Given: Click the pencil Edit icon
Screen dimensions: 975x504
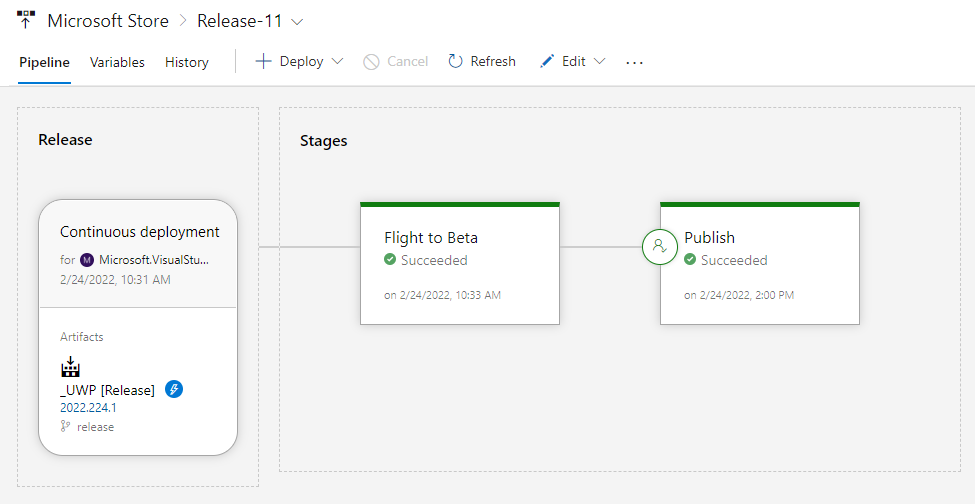Looking at the screenshot, I should [546, 62].
